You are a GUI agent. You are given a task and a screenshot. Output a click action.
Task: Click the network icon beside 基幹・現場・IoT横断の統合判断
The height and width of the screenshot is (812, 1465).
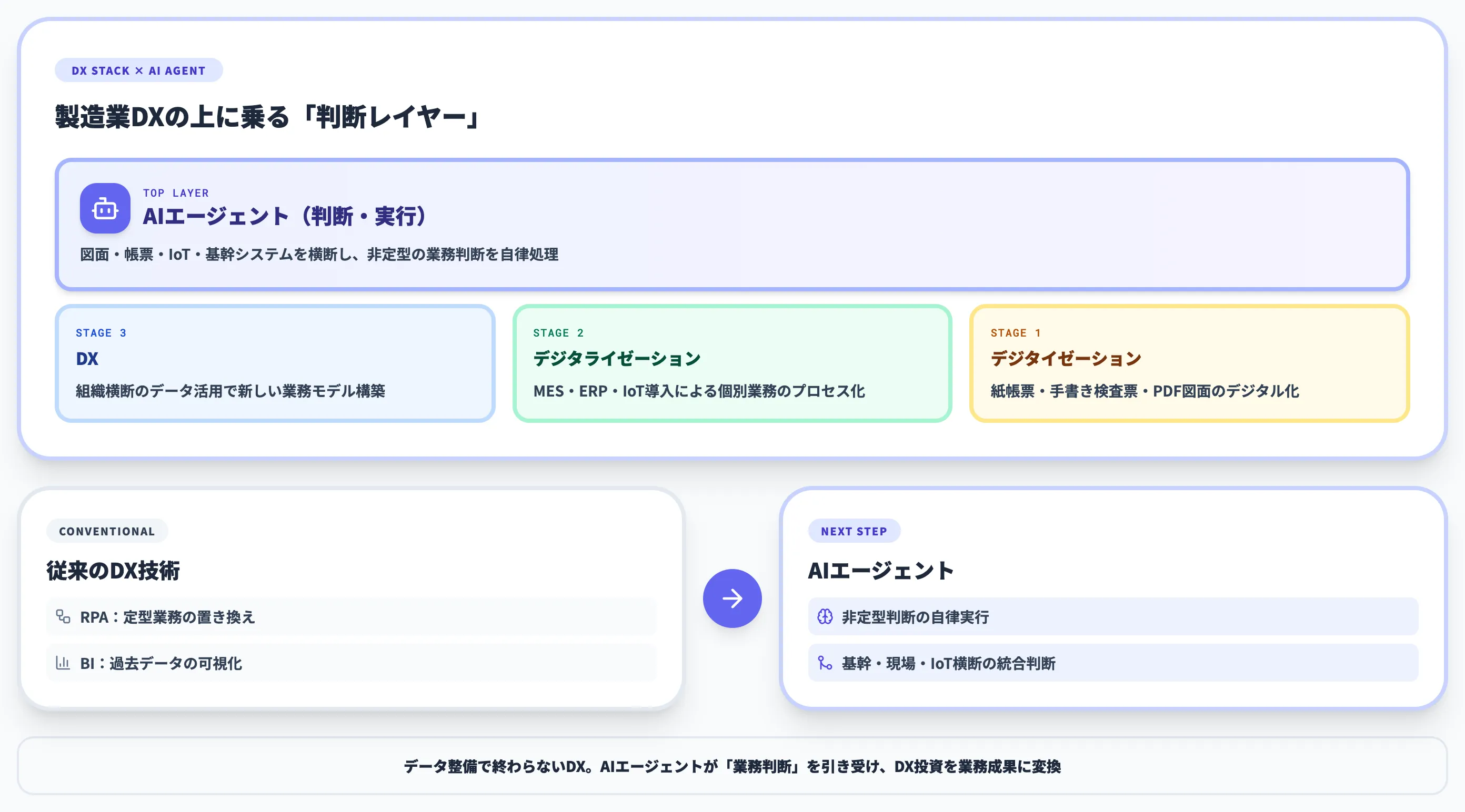click(x=824, y=663)
